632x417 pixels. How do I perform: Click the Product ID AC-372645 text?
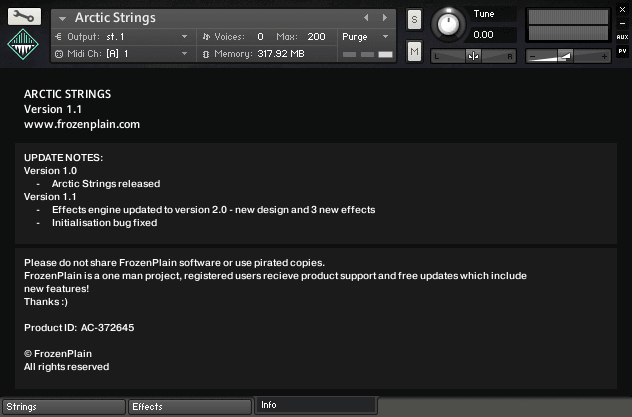click(79, 328)
